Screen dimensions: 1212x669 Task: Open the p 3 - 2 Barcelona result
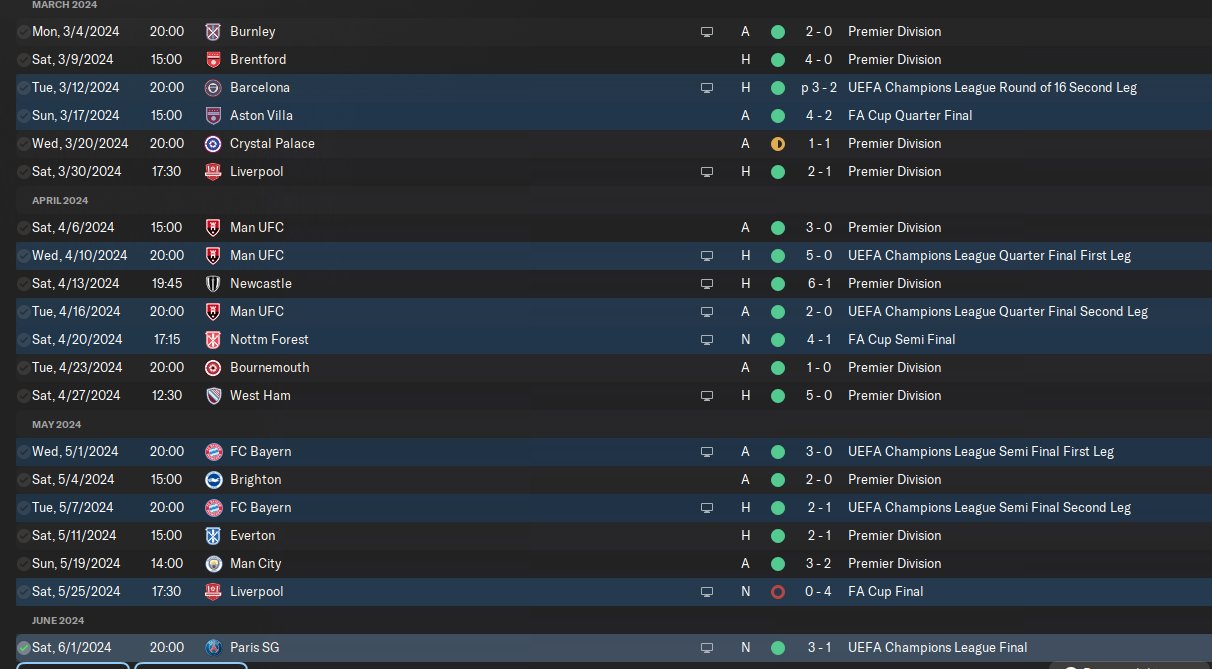click(x=819, y=88)
